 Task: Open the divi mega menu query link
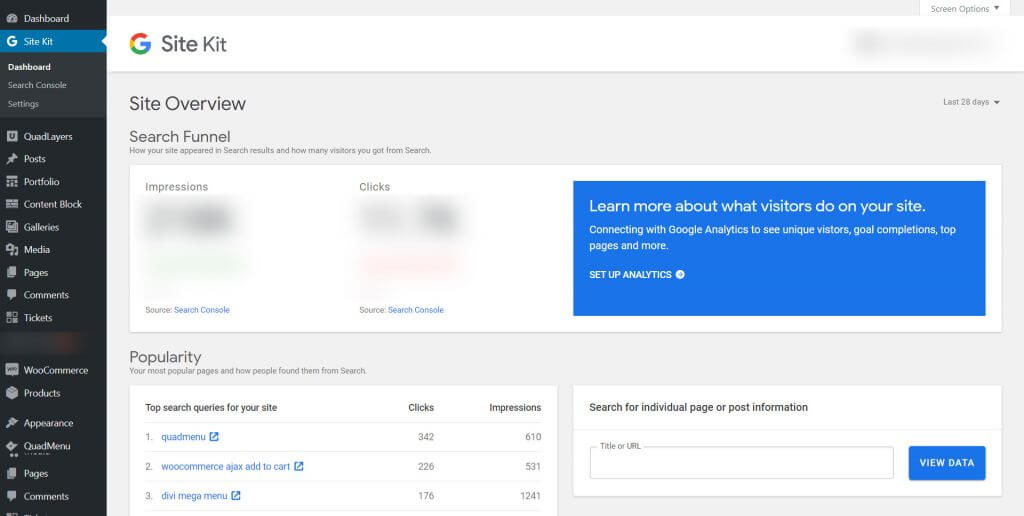194,496
